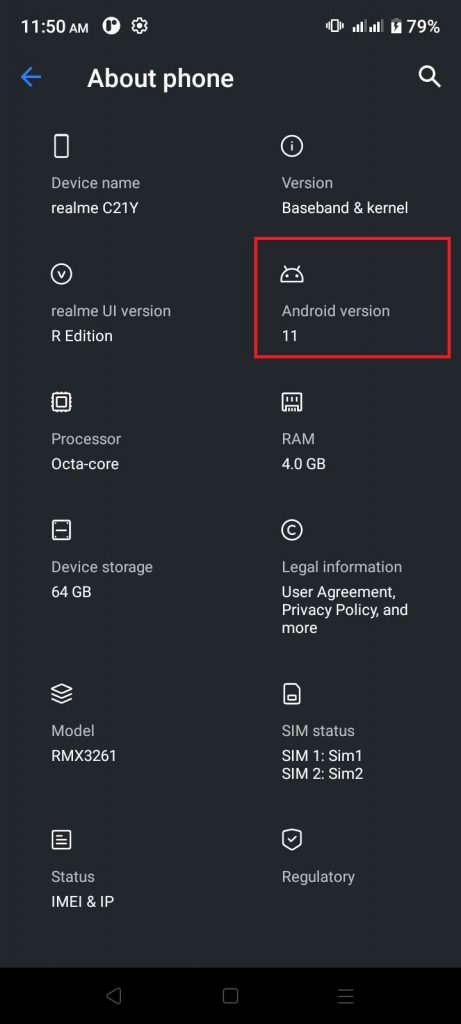461x1024 pixels.
Task: Tap the Android robot icon
Action: tap(291, 274)
